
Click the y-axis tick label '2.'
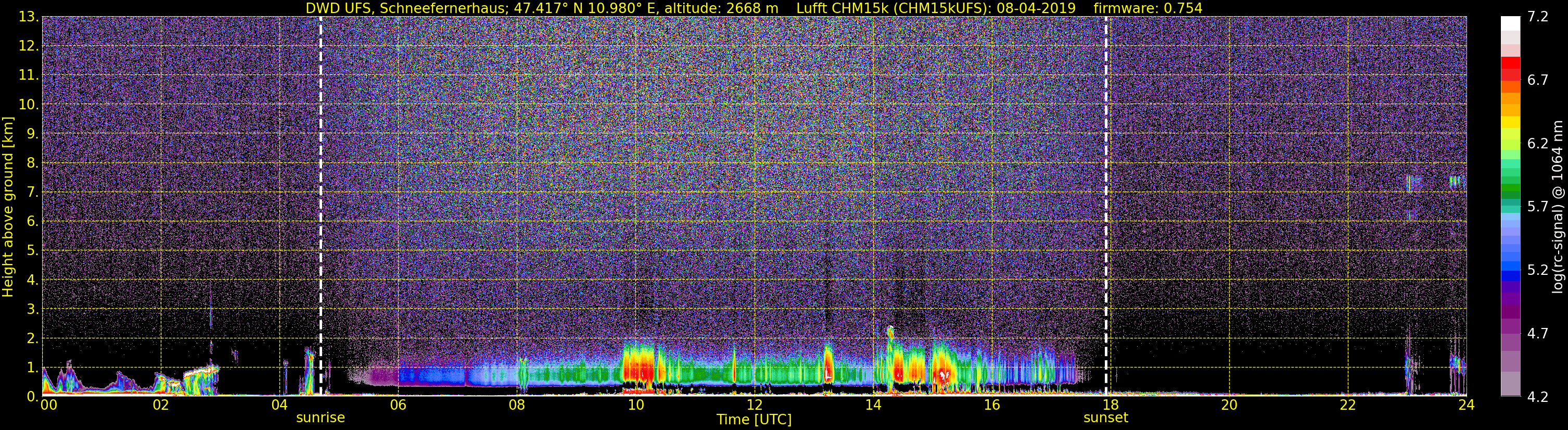(x=33, y=339)
